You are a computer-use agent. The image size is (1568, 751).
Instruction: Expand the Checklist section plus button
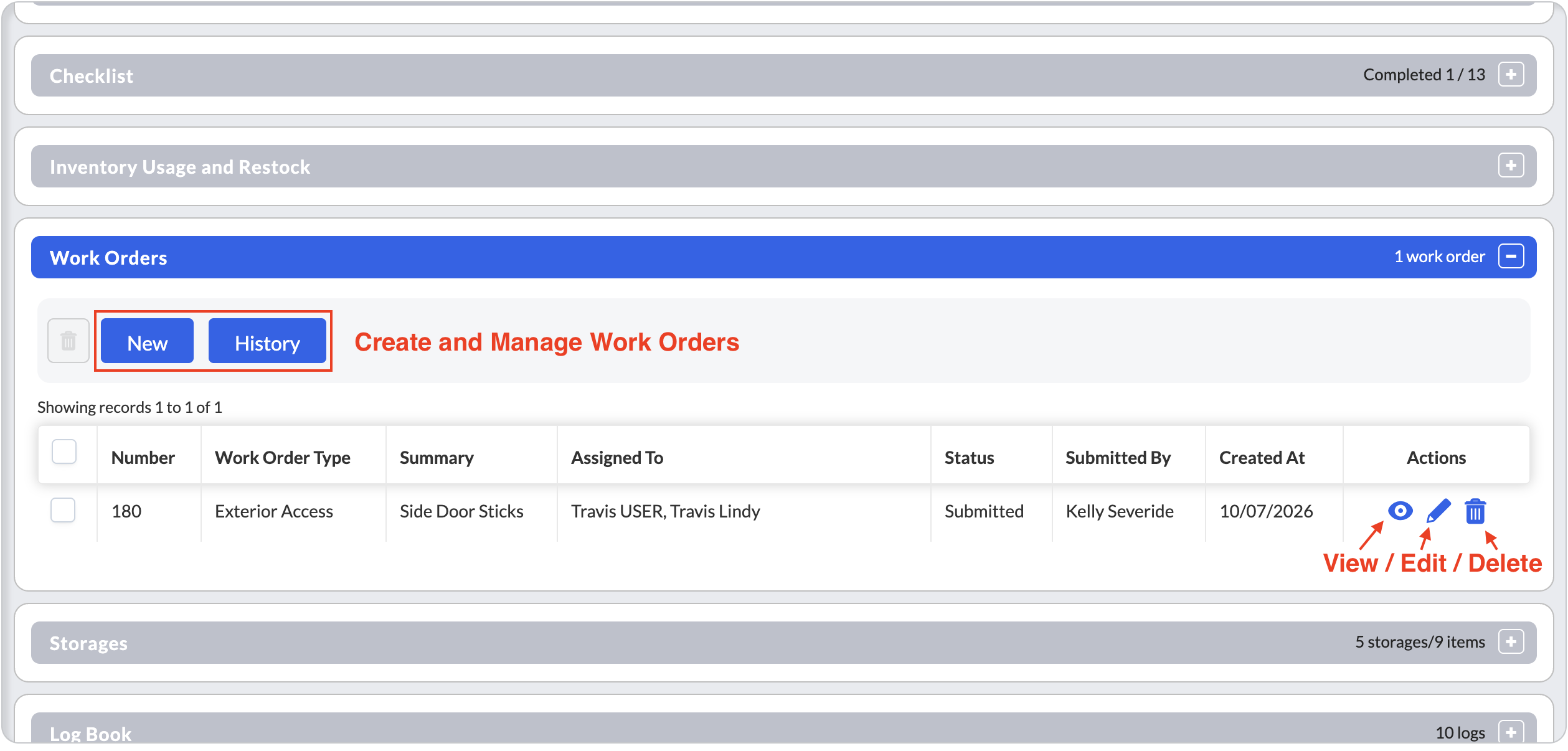pos(1511,75)
